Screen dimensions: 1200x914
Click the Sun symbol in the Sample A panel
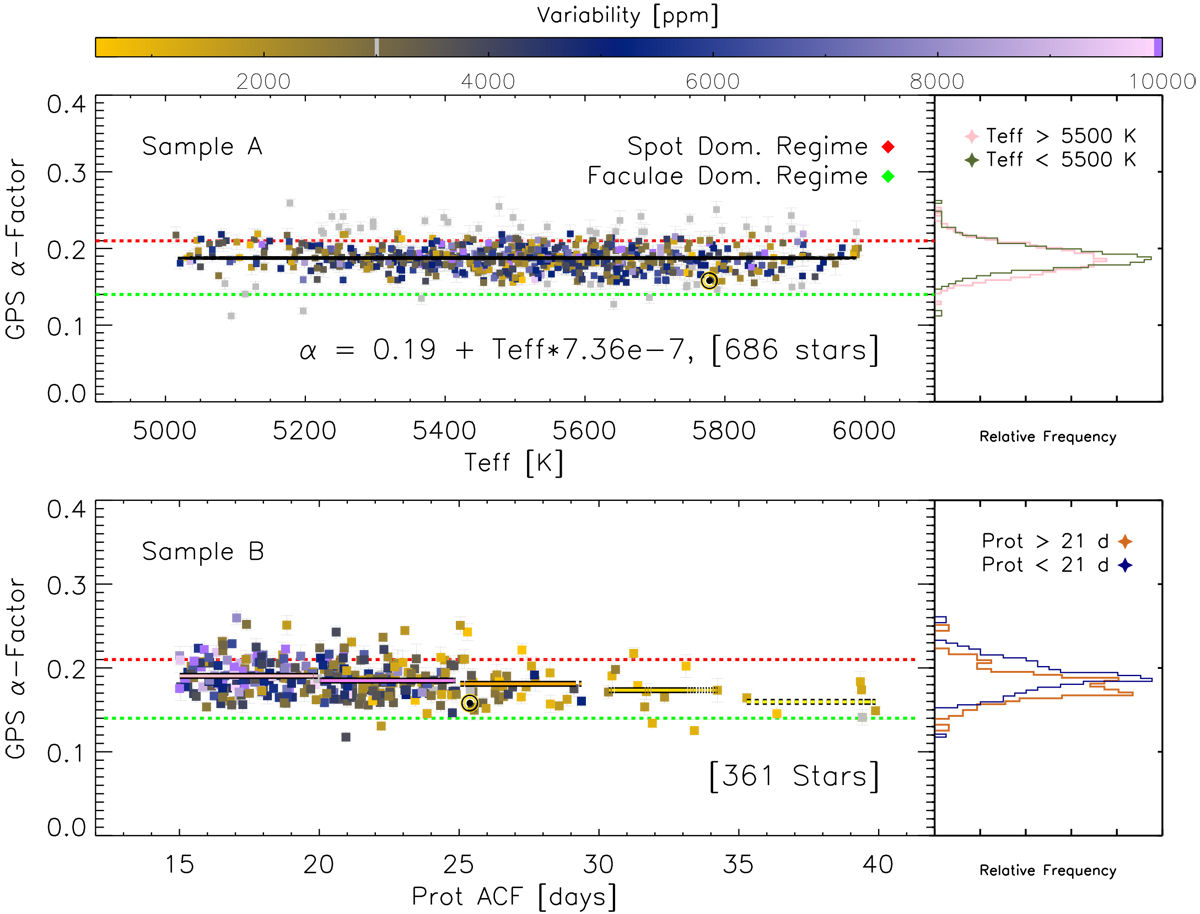coord(709,281)
